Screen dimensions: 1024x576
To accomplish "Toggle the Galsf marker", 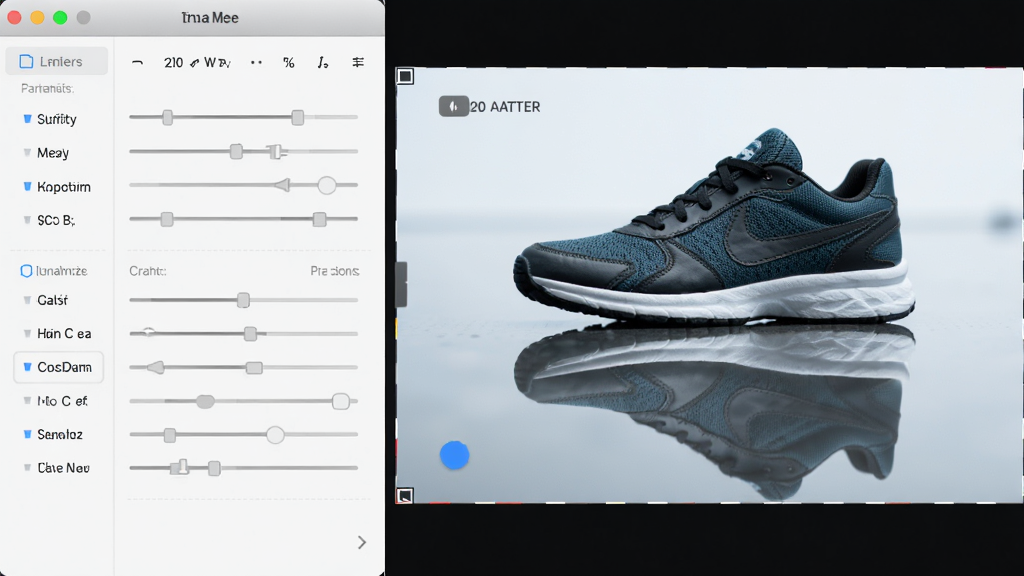I will (27, 300).
